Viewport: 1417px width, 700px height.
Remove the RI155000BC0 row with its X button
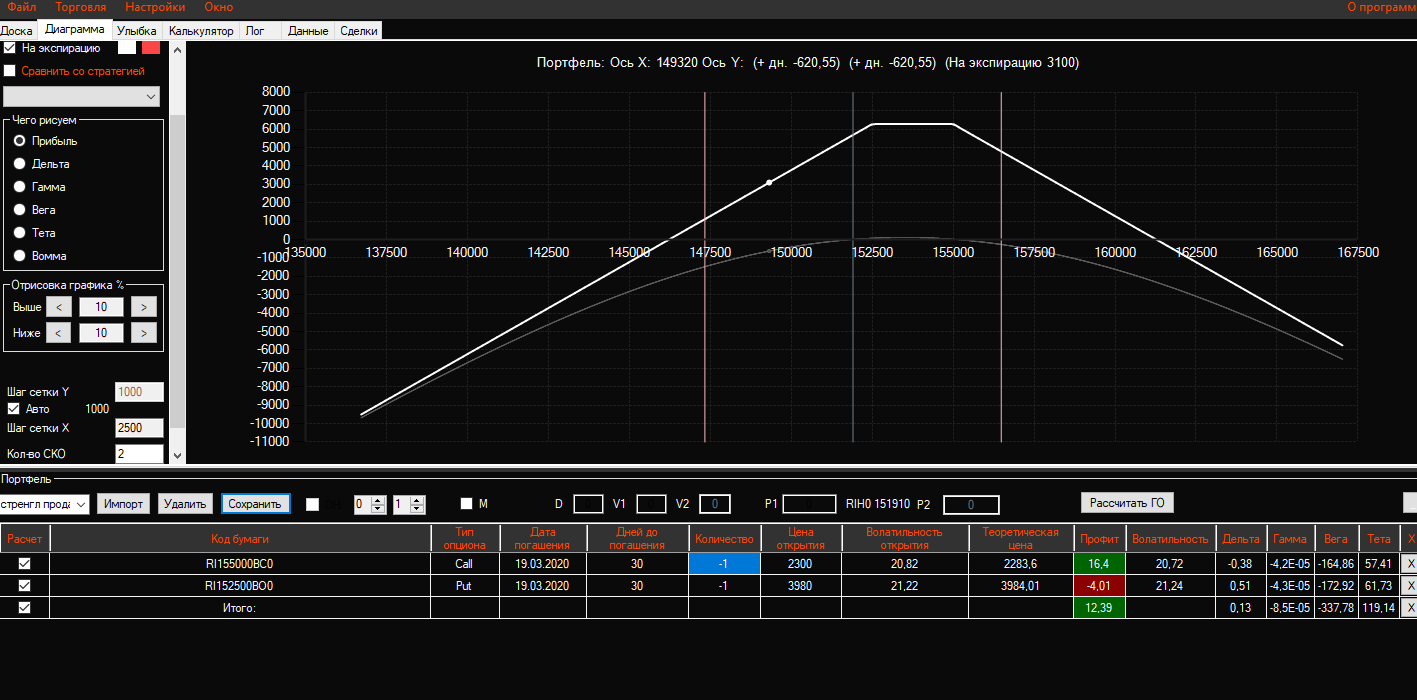pyautogui.click(x=1409, y=564)
